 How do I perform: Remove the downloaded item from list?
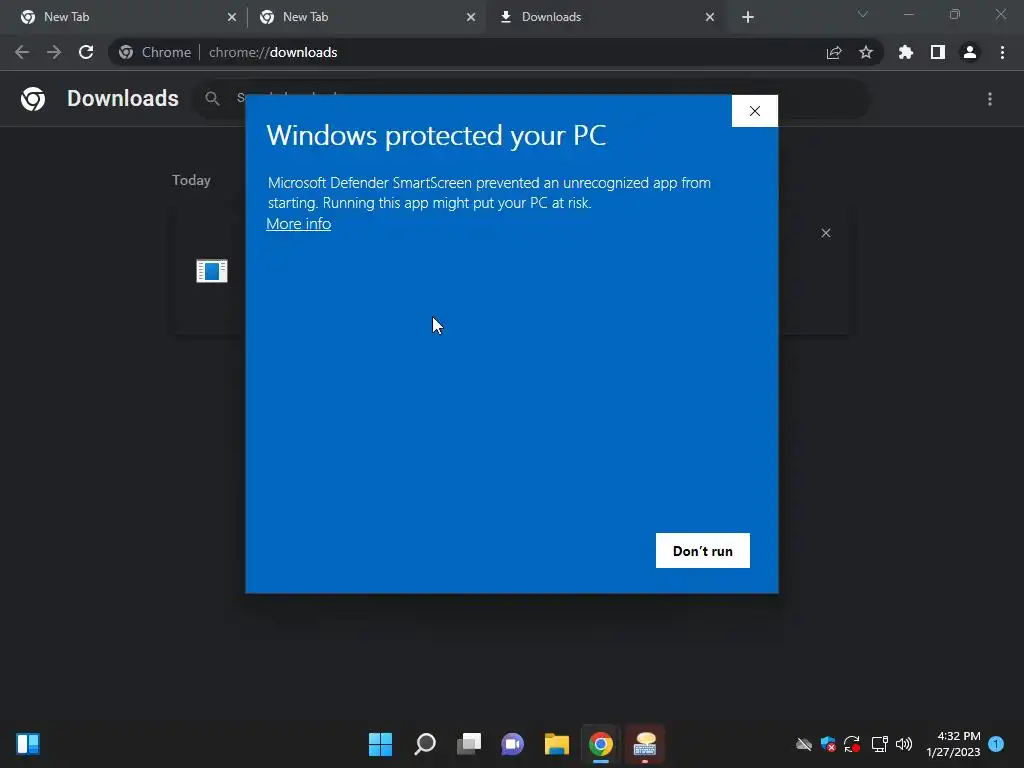[826, 233]
